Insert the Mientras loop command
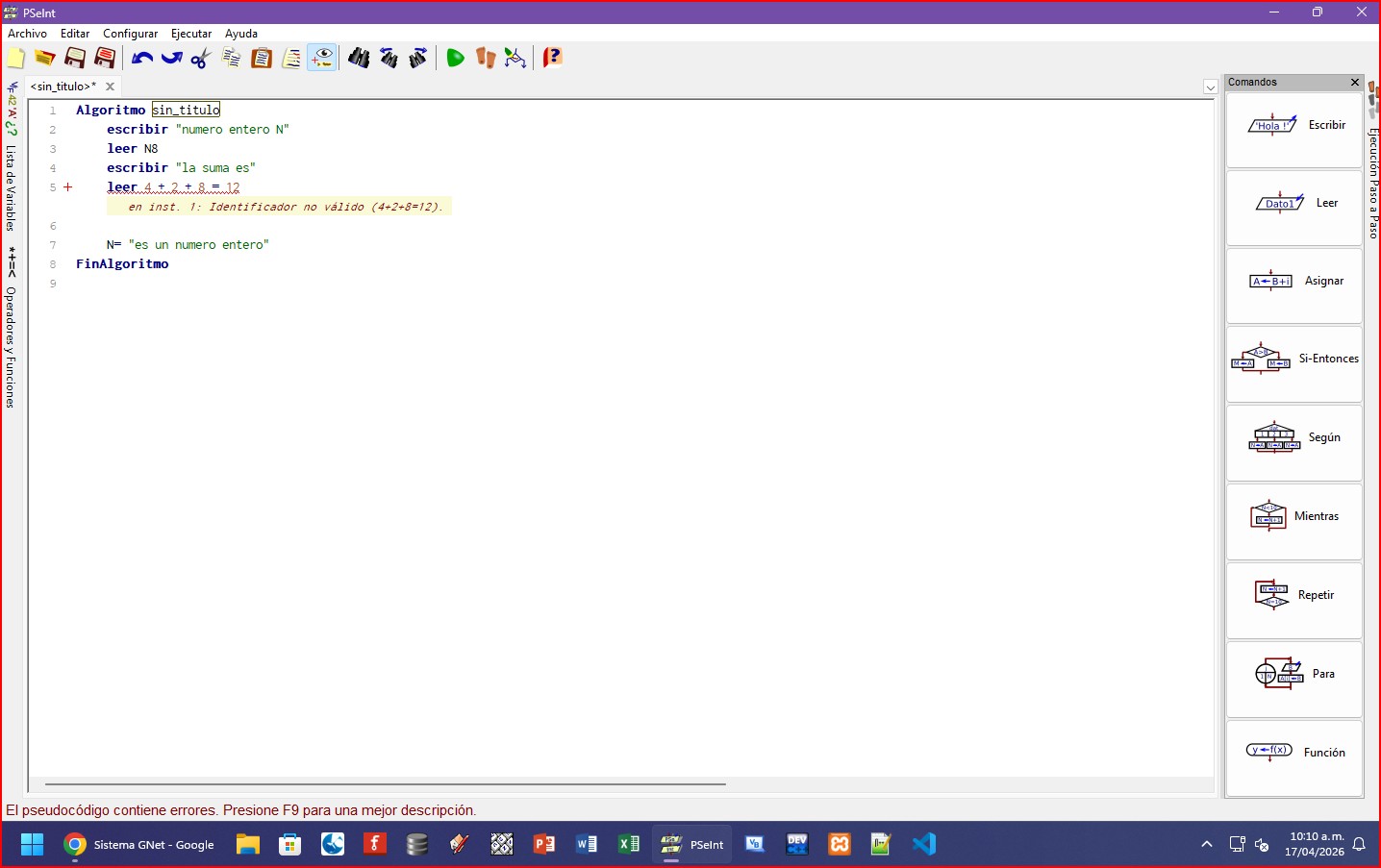This screenshot has height=868, width=1381. click(x=1294, y=517)
